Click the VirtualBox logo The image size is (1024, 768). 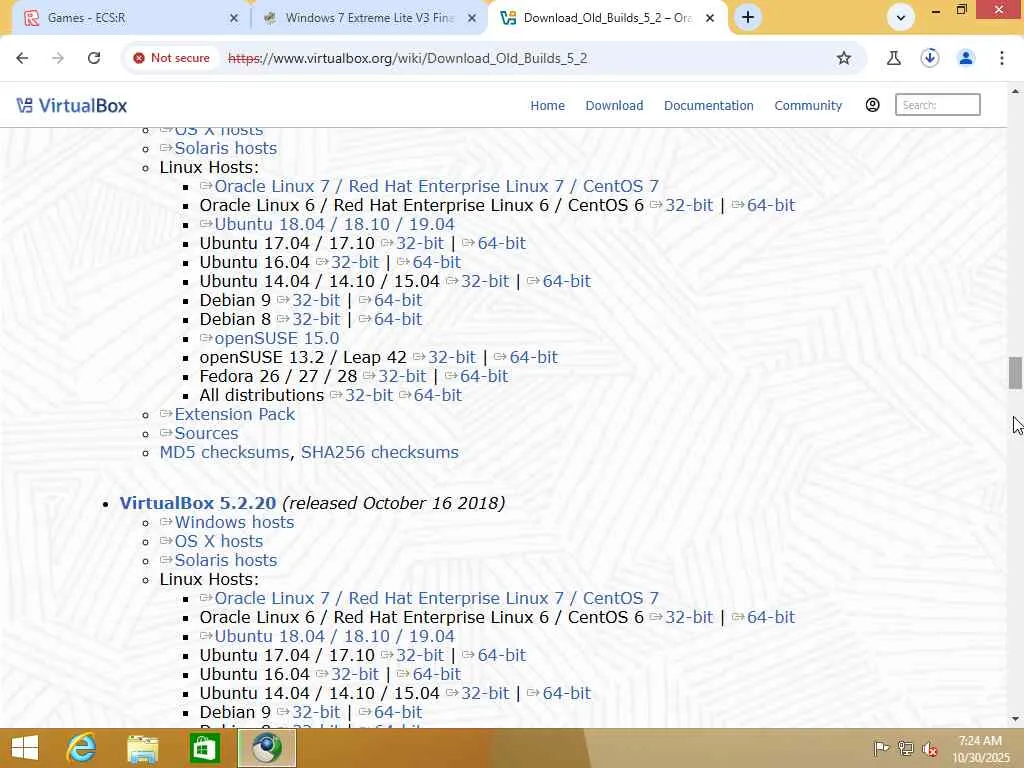coord(72,105)
